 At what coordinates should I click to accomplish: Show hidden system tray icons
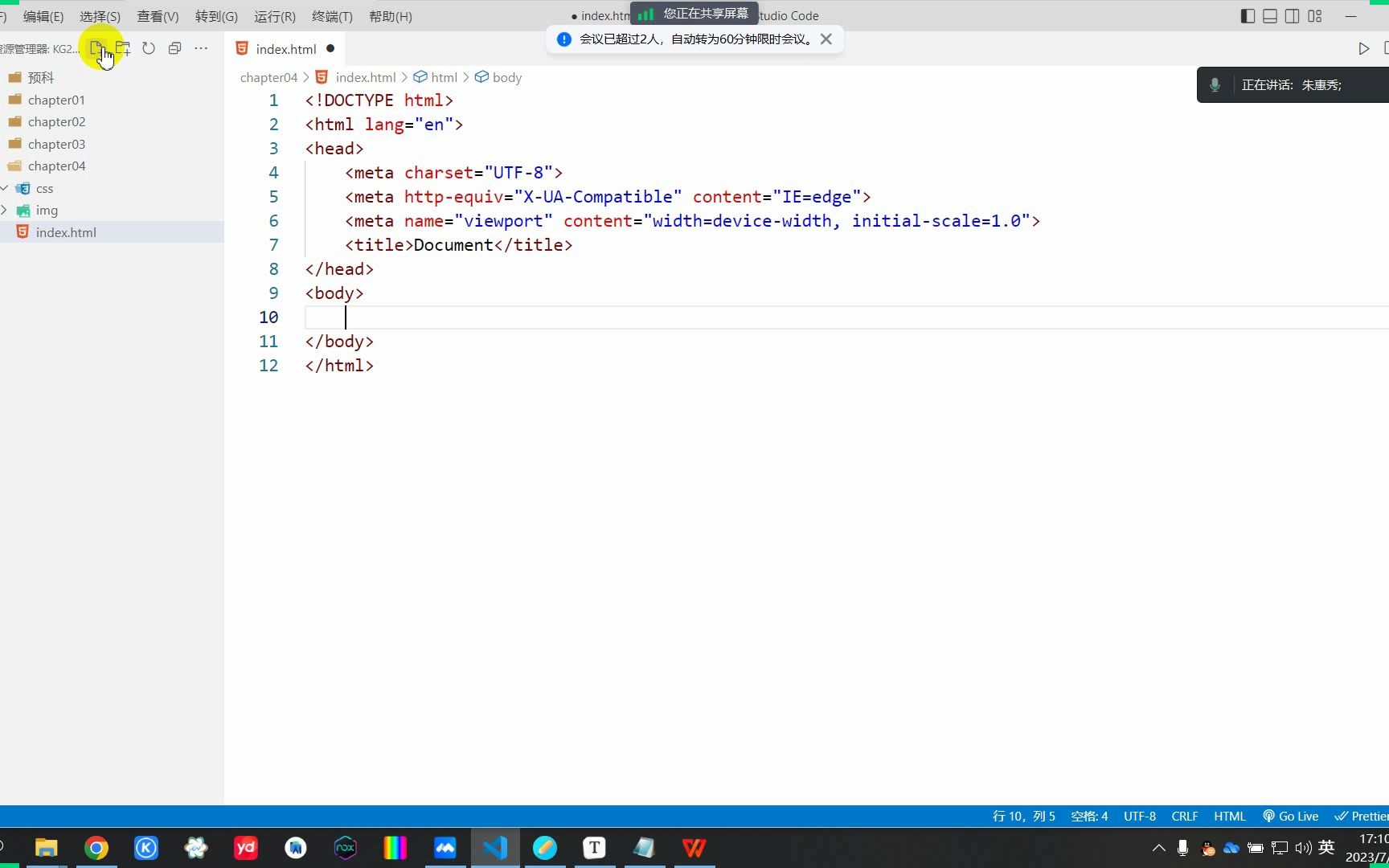(x=1159, y=847)
